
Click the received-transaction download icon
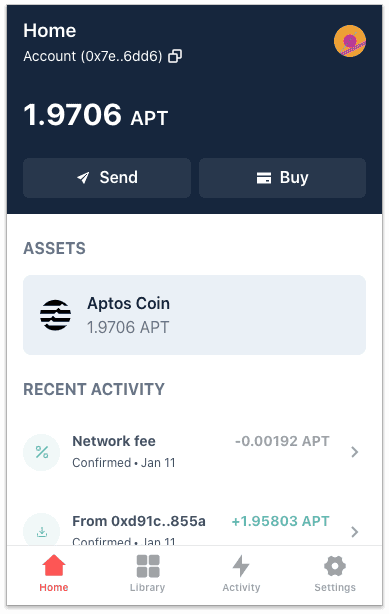click(42, 531)
